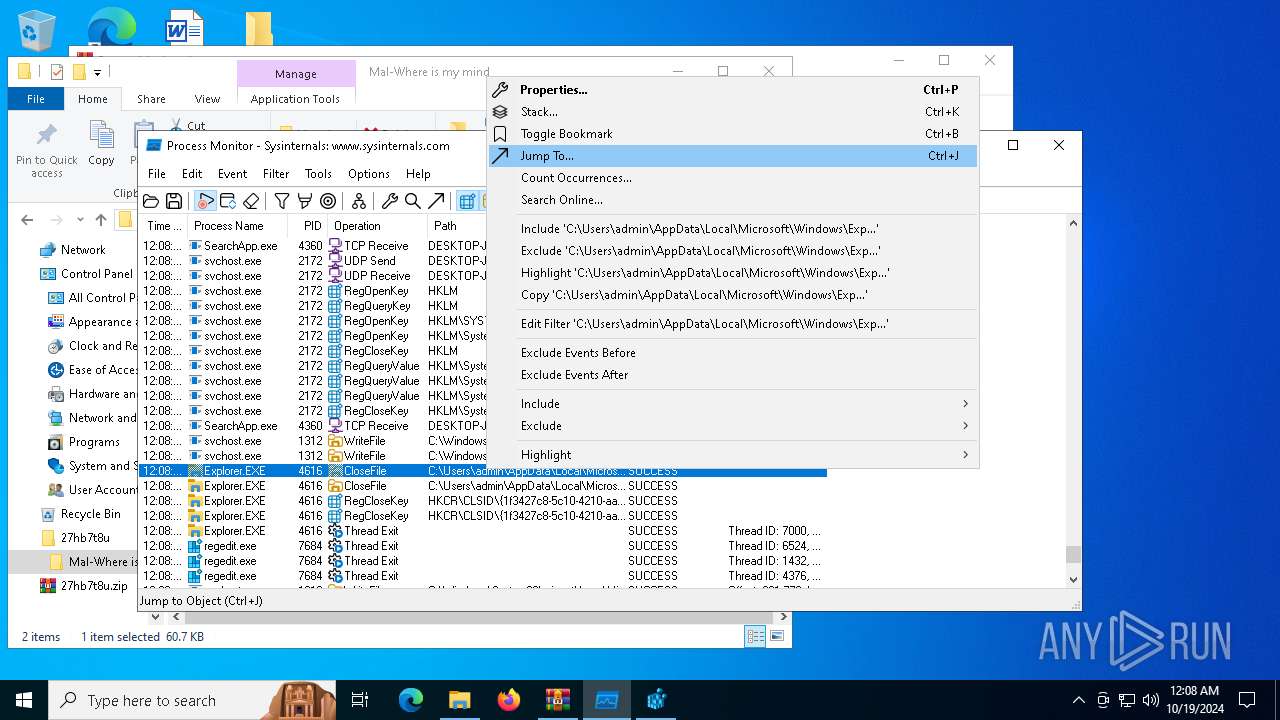Switch Explorer to large icons view
Image resolution: width=1280 pixels, height=720 pixels.
click(777, 636)
